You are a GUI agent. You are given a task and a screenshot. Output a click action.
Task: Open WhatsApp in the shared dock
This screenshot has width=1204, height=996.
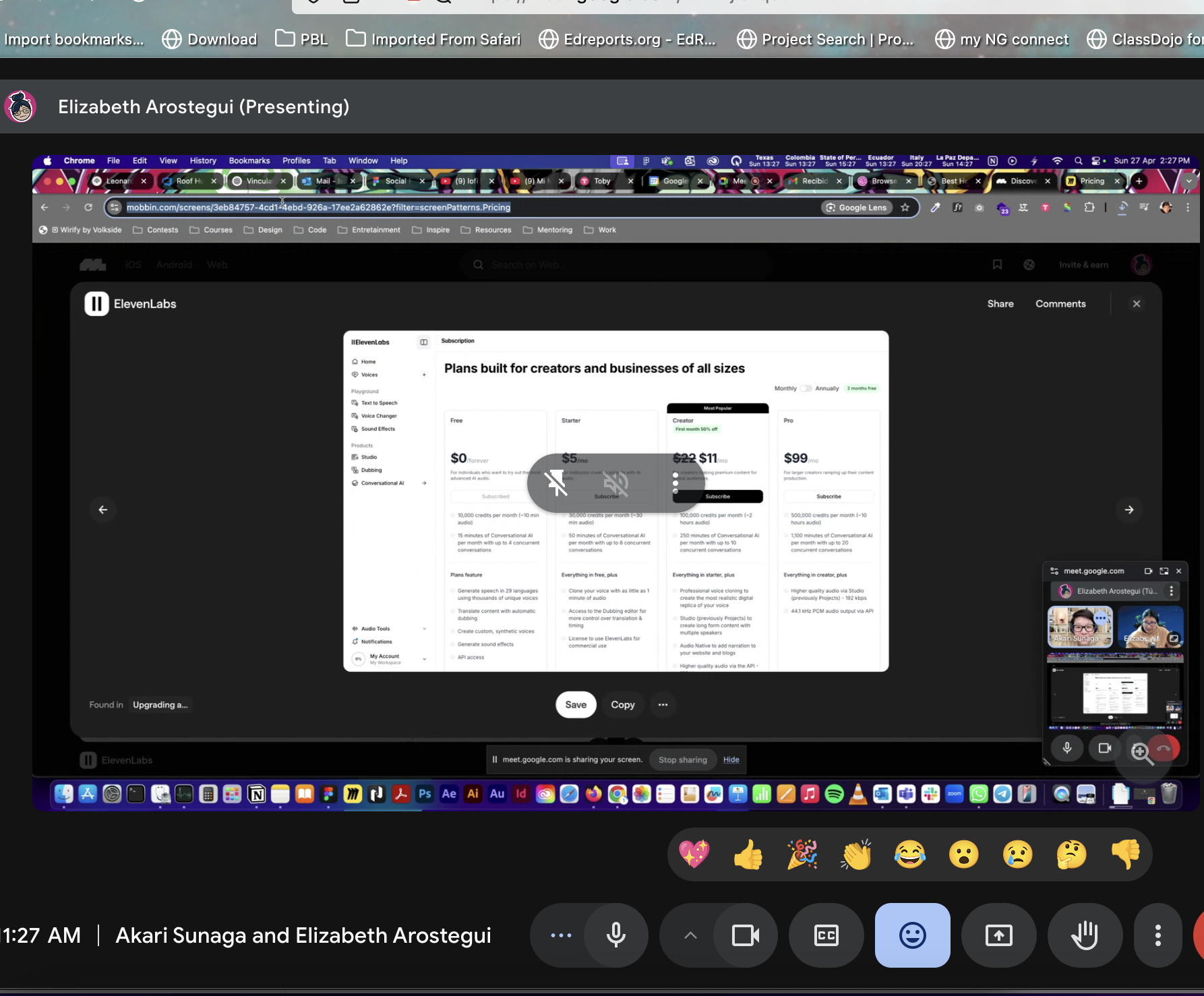point(979,794)
